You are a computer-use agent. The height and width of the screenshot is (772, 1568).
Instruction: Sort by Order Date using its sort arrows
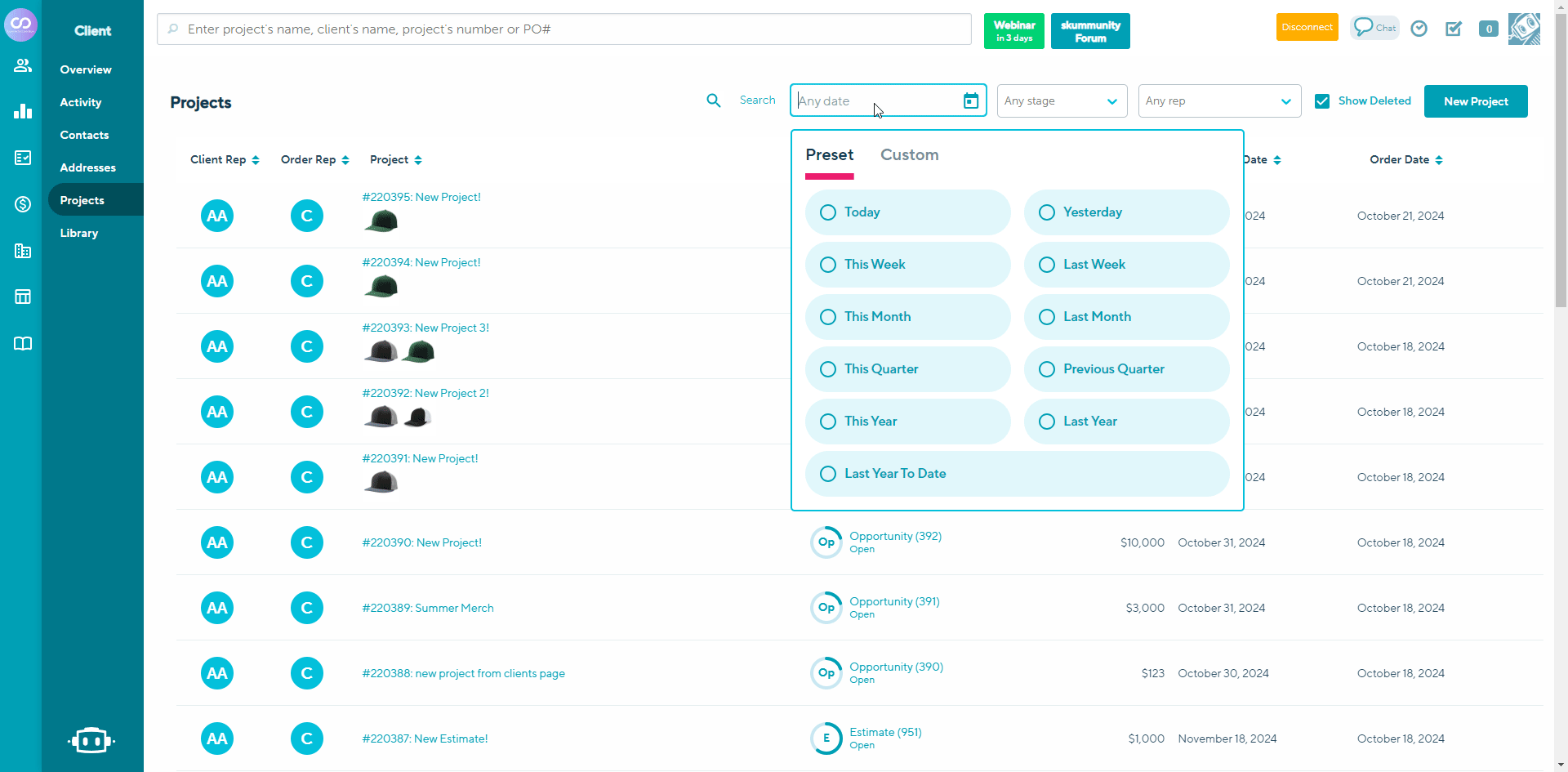pyautogui.click(x=1439, y=159)
